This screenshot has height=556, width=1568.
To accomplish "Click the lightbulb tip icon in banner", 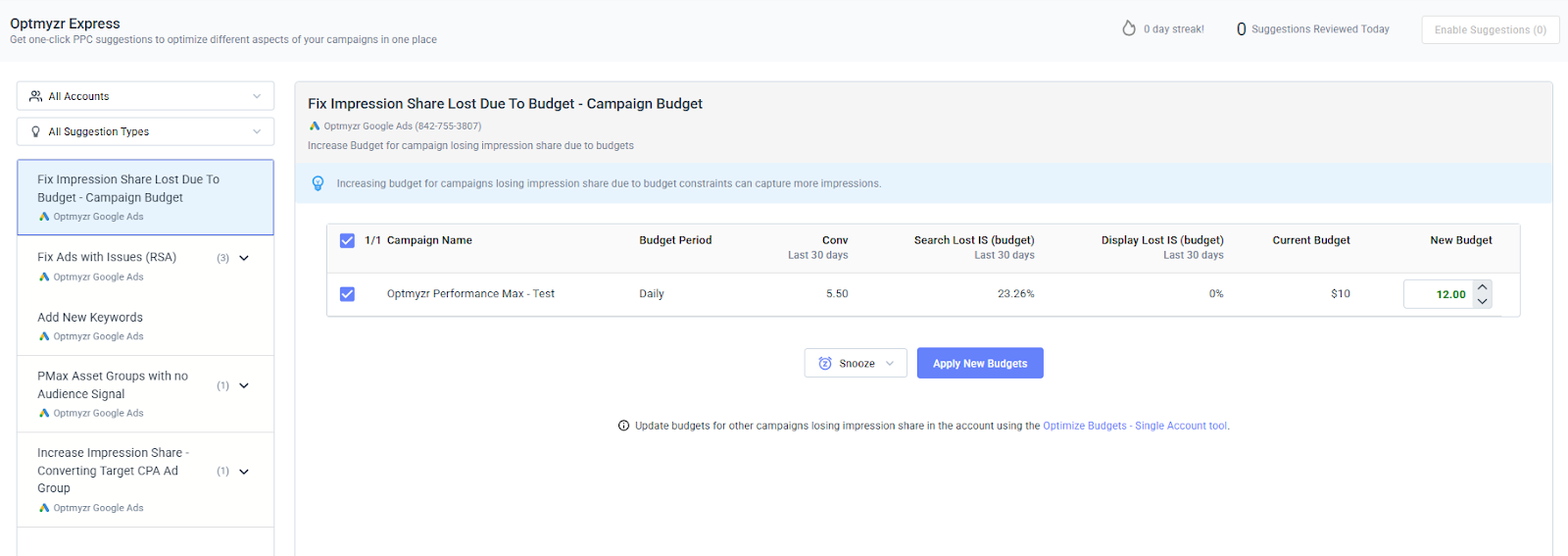I will point(318,183).
